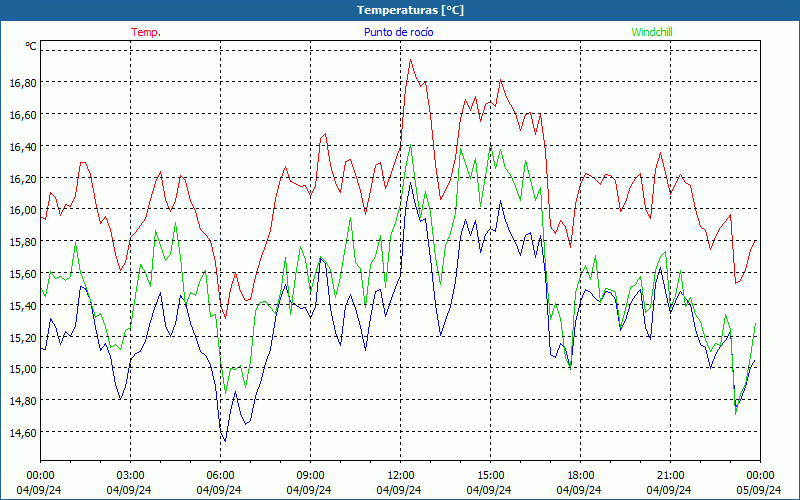Click the green 'Windchill' legend label
This screenshot has width=800, height=500.
pos(652,32)
